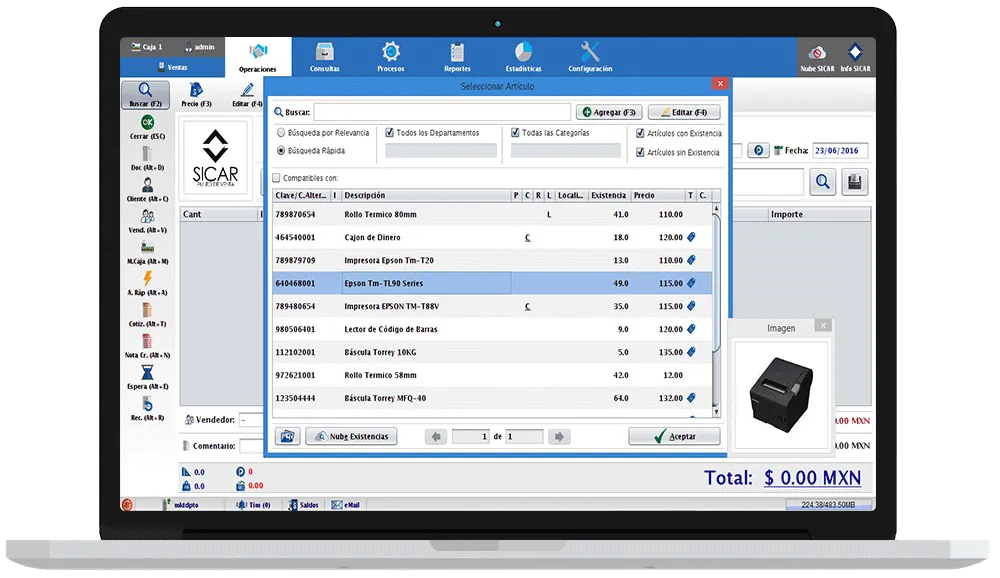1000x578 pixels.
Task: Click the Cliente icon in sidebar
Action: click(147, 185)
